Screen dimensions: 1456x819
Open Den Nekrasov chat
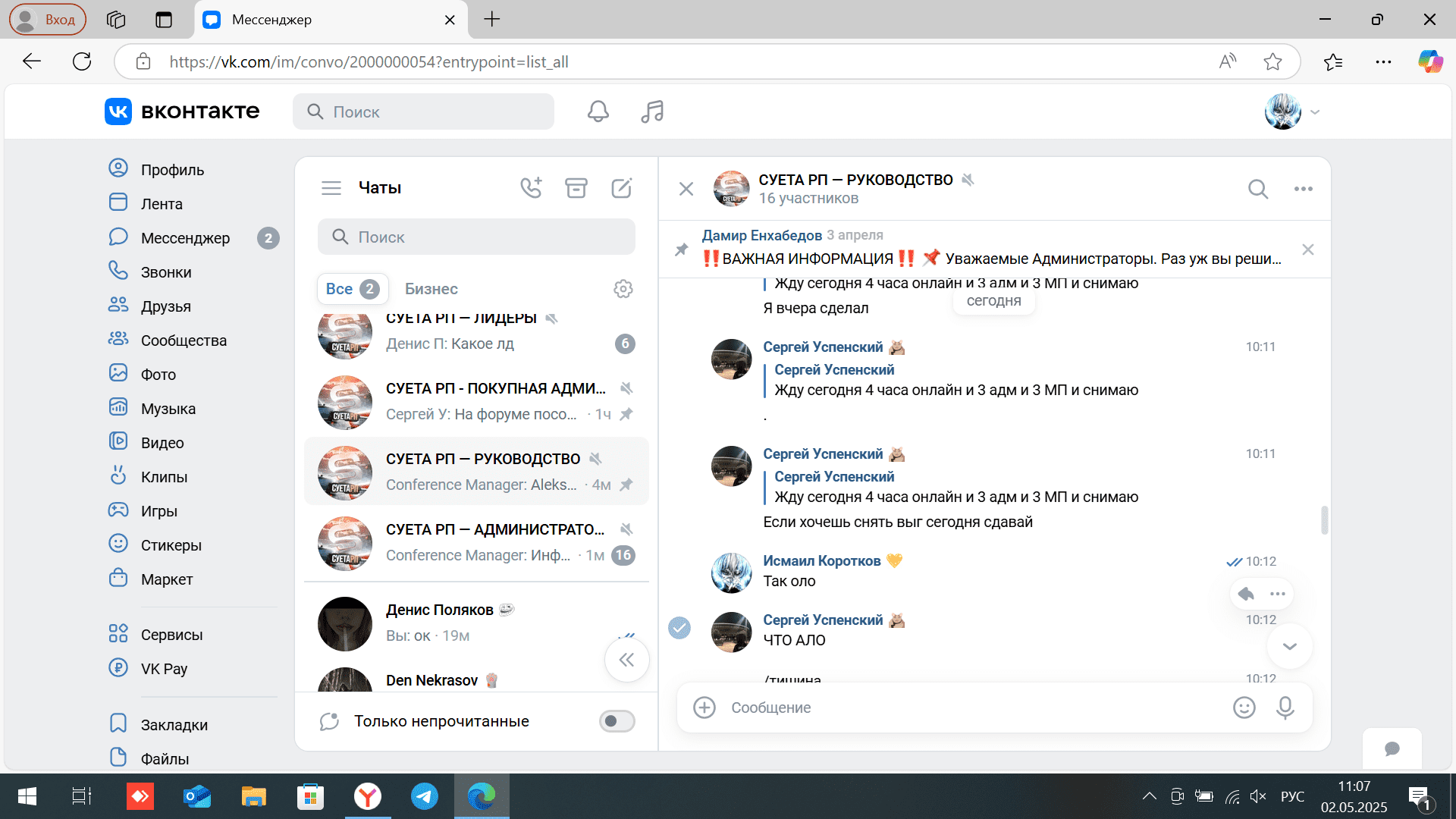coord(476,679)
